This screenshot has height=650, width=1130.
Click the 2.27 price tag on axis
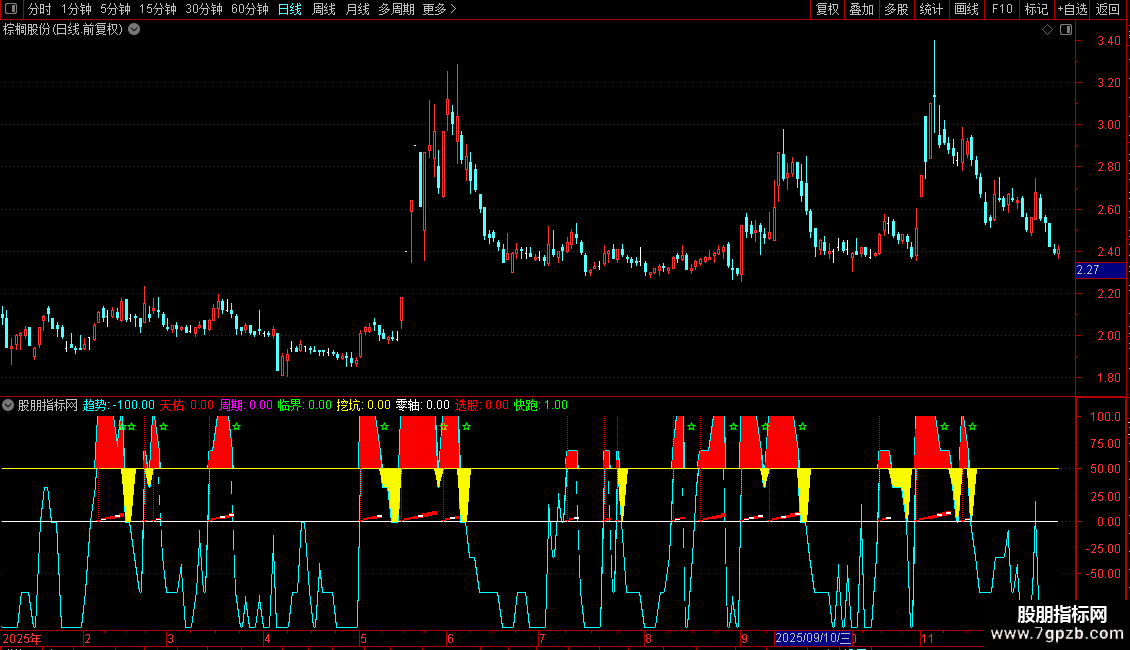coord(1100,270)
